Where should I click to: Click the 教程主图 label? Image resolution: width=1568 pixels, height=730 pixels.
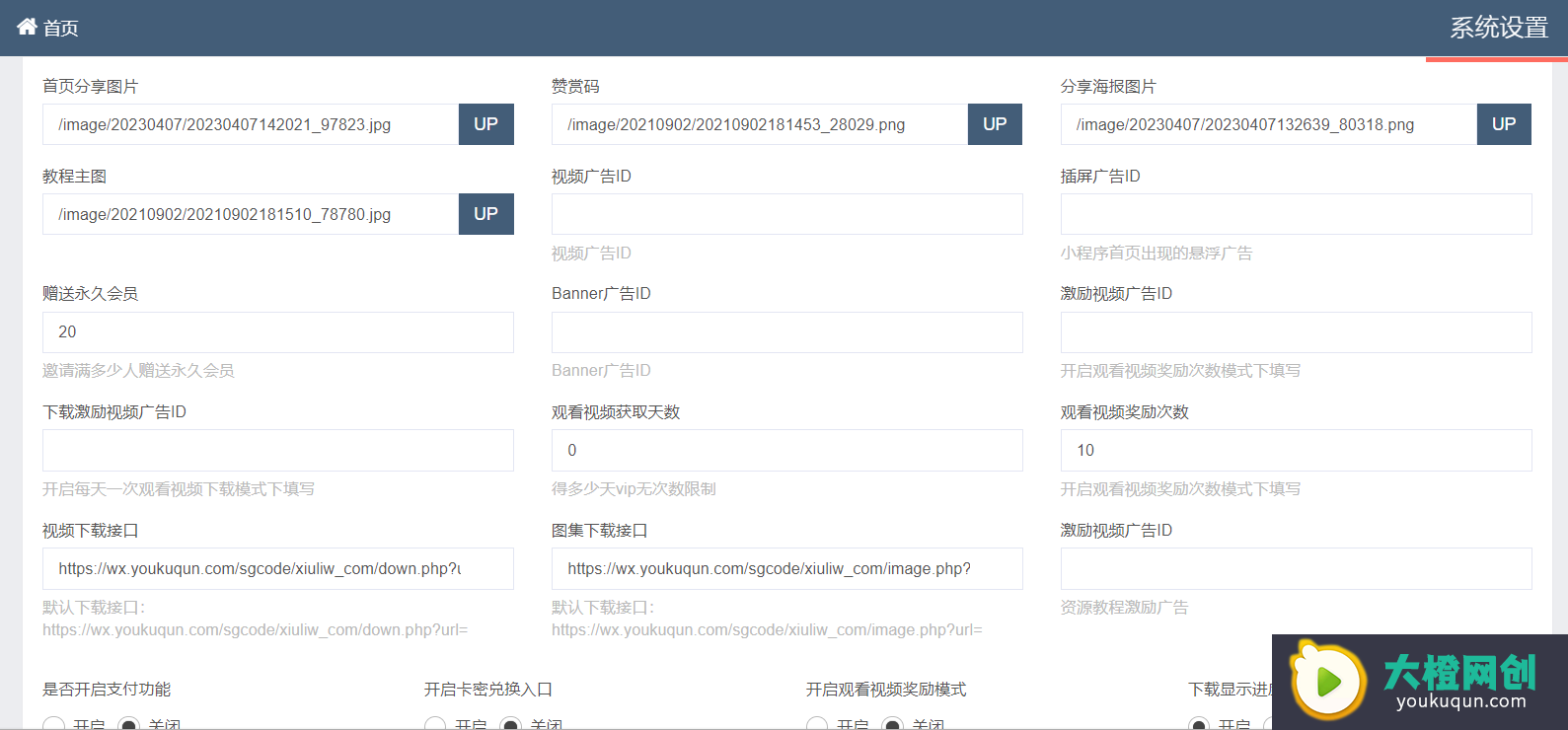[74, 177]
